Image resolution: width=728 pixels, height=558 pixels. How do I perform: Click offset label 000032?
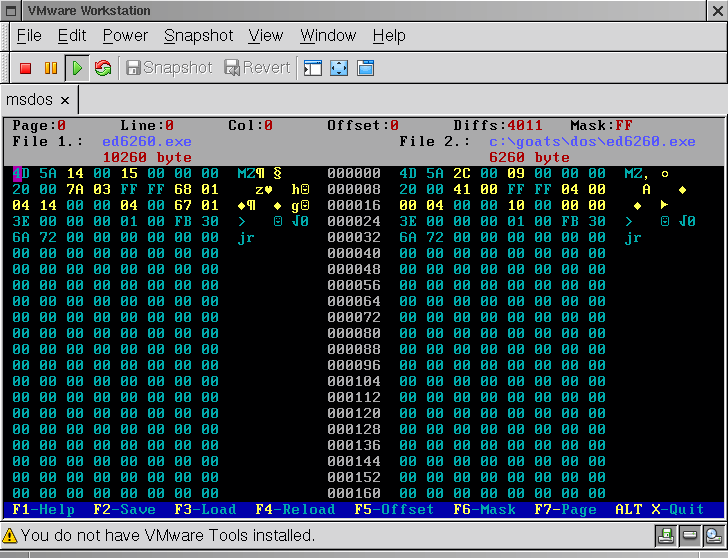(354, 237)
